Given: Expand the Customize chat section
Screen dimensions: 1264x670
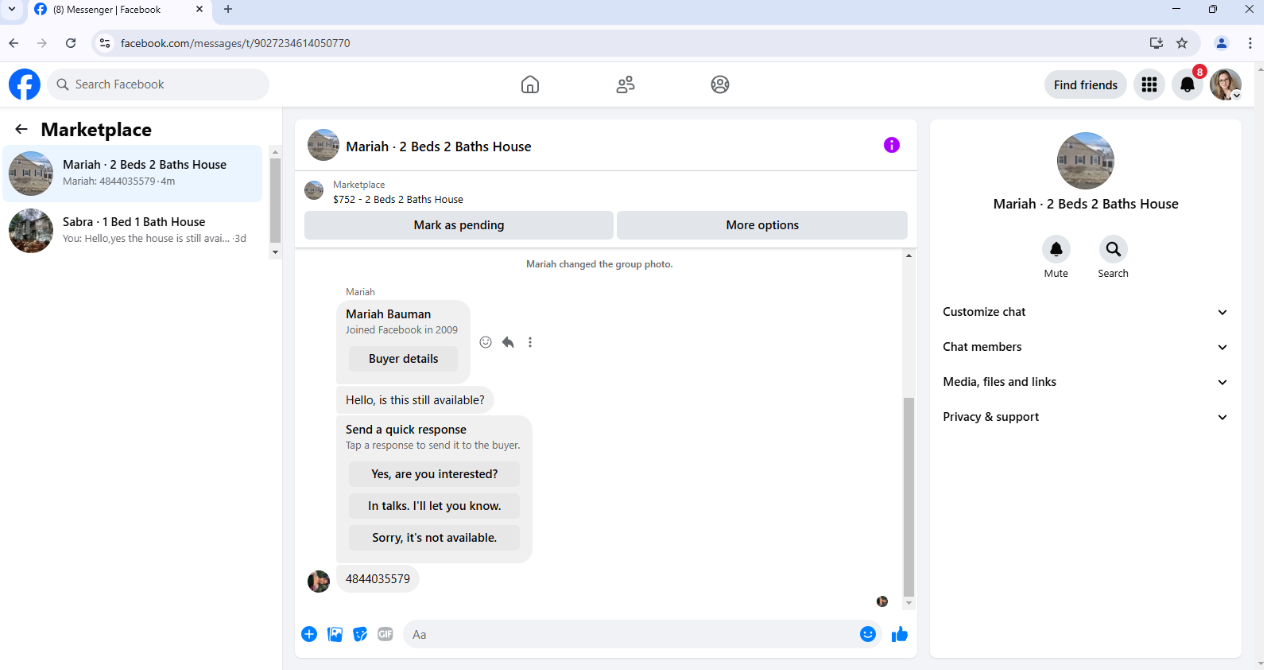Looking at the screenshot, I should coord(1085,312).
